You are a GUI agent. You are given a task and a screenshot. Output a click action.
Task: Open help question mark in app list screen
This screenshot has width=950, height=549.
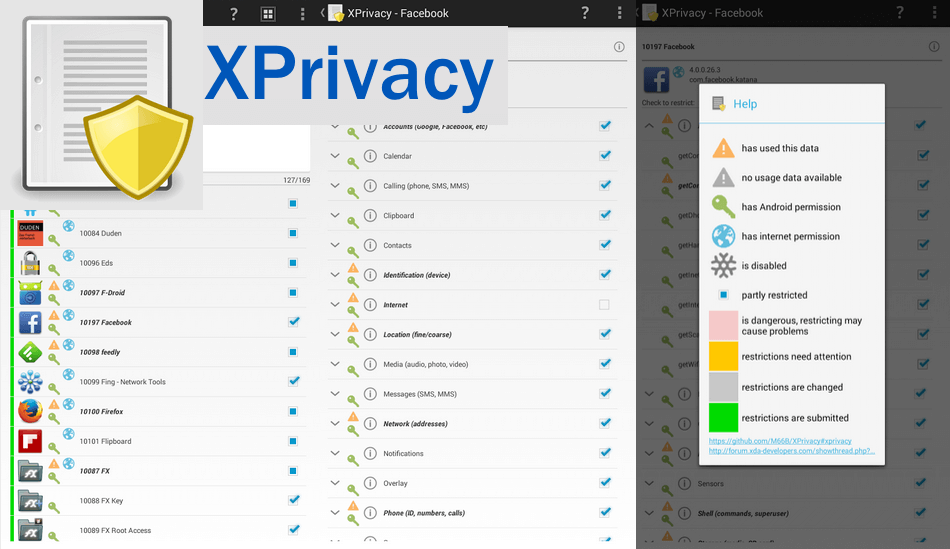coord(234,14)
